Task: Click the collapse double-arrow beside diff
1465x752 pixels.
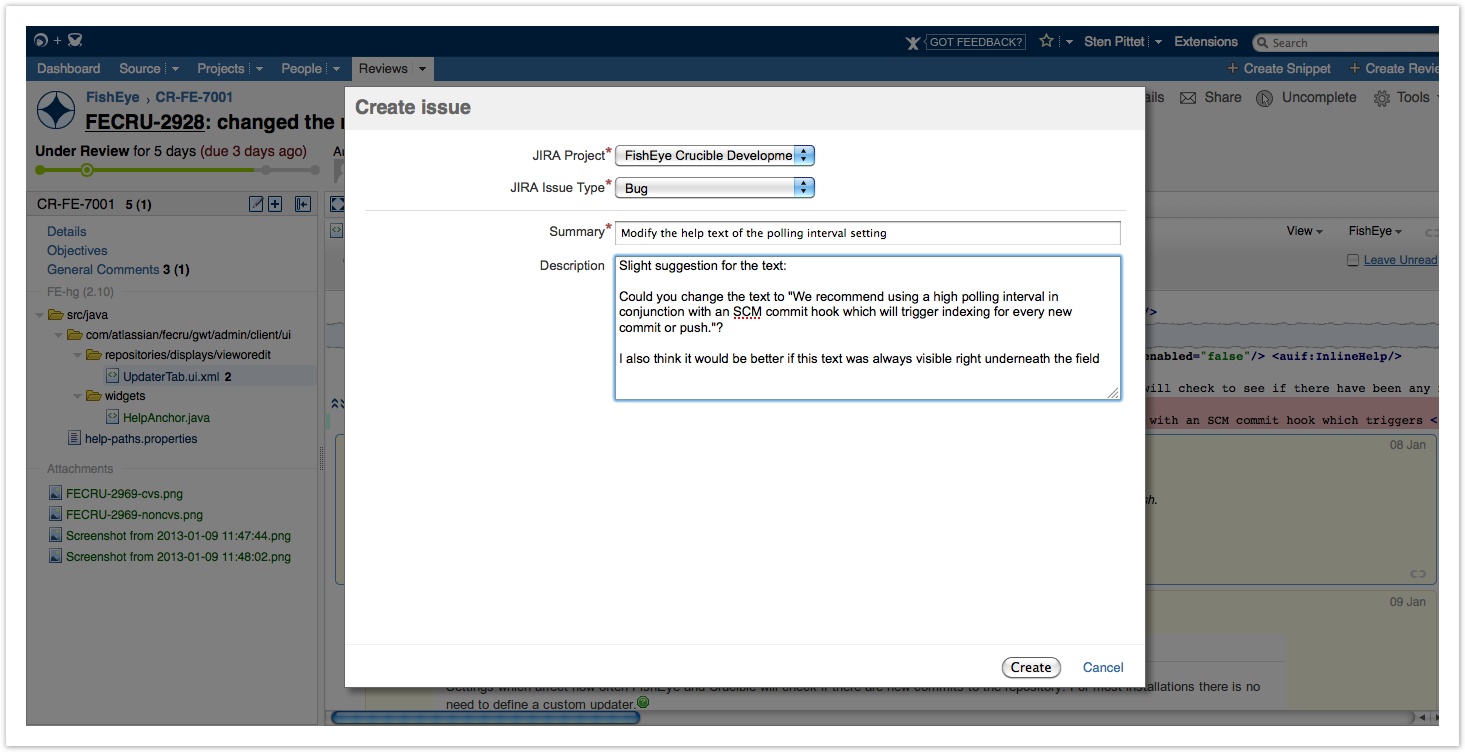Action: tap(336, 402)
